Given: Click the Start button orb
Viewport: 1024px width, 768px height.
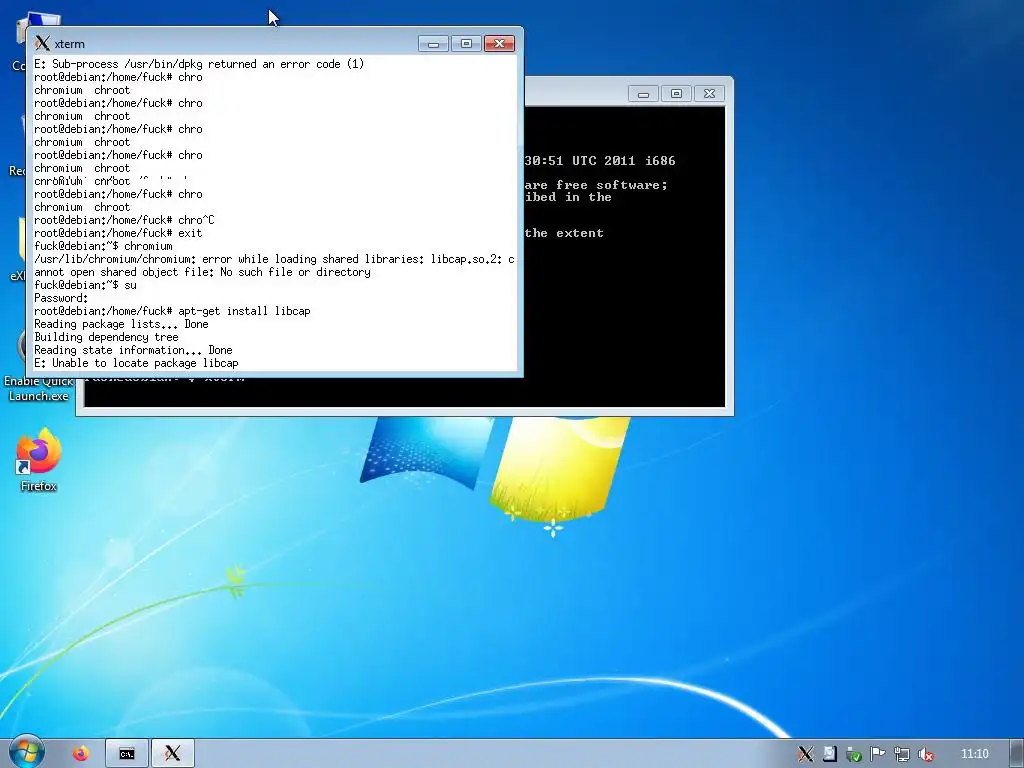Looking at the screenshot, I should click(26, 752).
